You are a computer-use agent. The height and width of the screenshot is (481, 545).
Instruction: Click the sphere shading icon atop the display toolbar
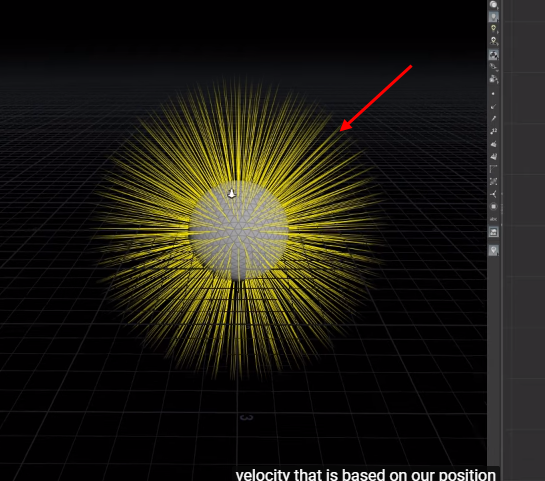coord(494,4)
